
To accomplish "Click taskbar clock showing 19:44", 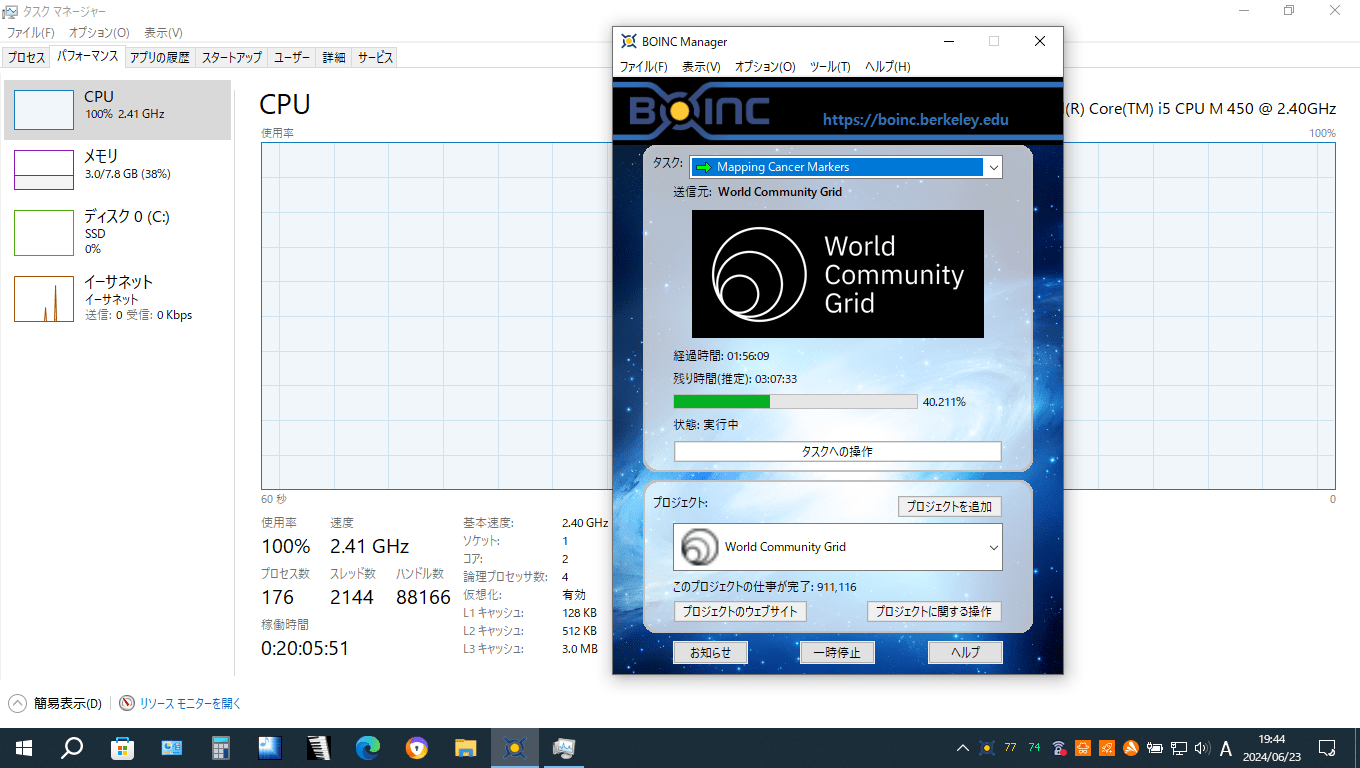I will 1271,747.
